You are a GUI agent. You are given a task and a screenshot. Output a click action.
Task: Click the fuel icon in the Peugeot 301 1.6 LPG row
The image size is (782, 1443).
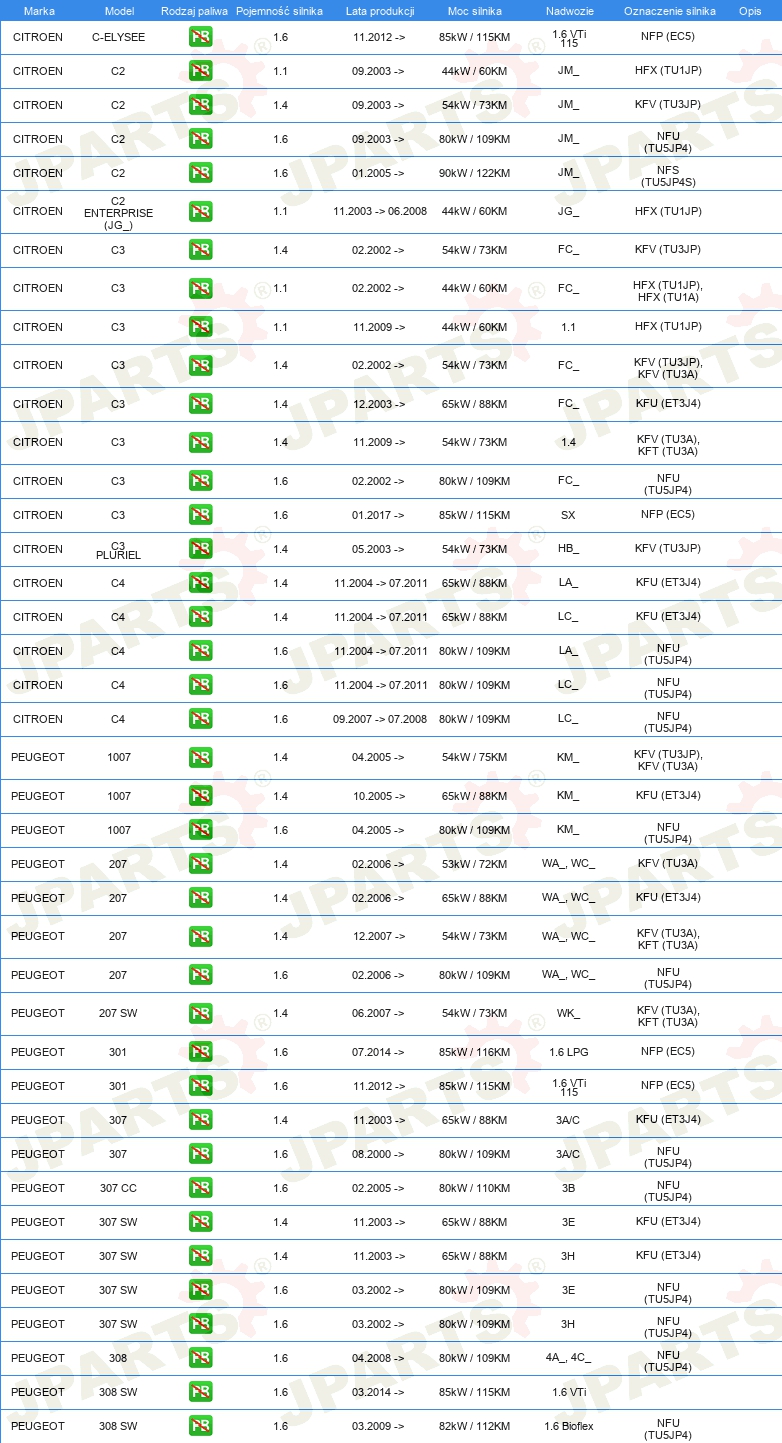coord(200,1052)
